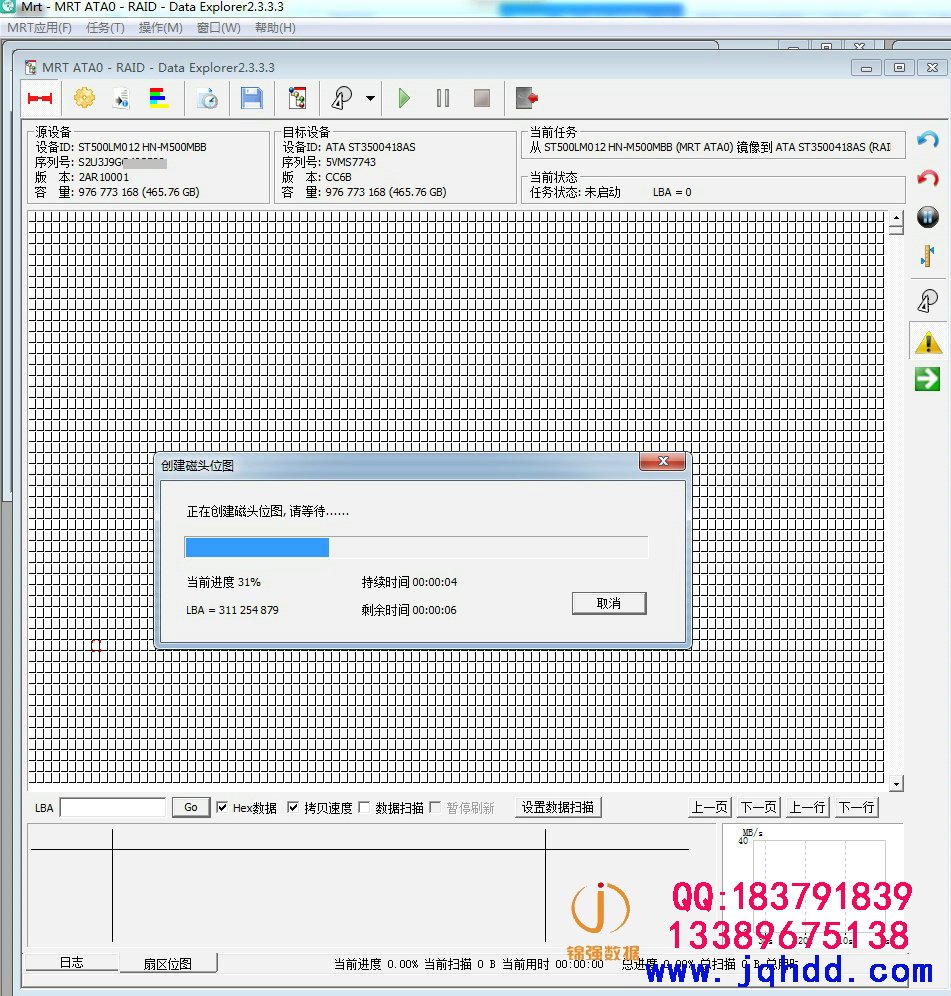This screenshot has width=951, height=996.
Task: Click the 上一页 button
Action: coord(710,807)
